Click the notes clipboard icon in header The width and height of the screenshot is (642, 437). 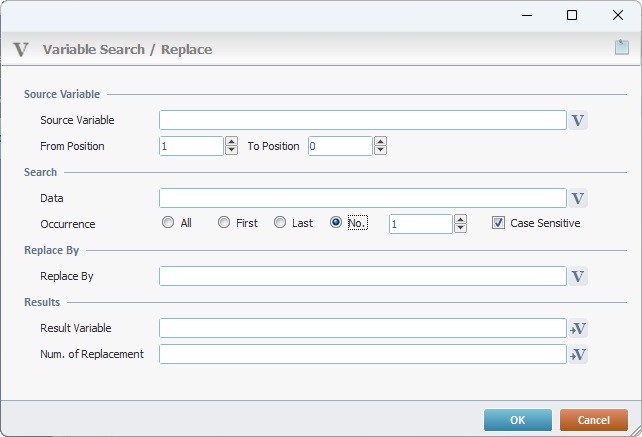(622, 47)
